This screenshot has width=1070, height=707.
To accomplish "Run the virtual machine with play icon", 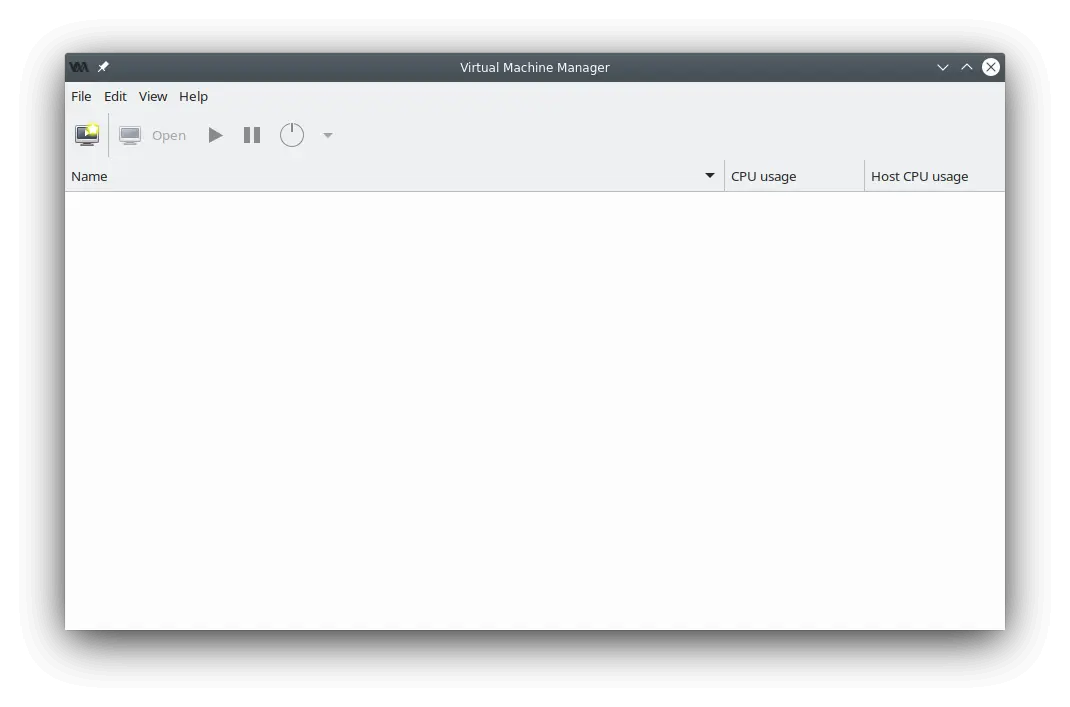I will click(x=215, y=135).
